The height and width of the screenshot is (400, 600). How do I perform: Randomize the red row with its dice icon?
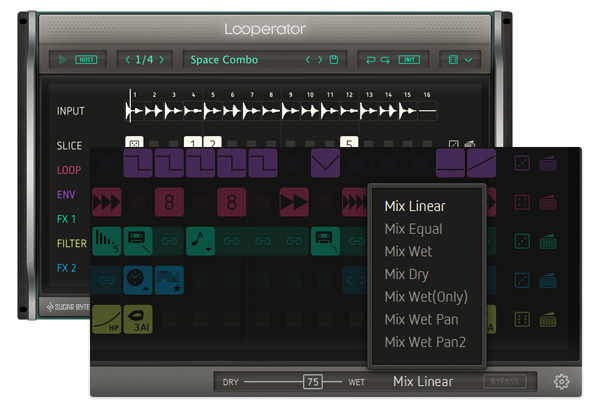(522, 202)
